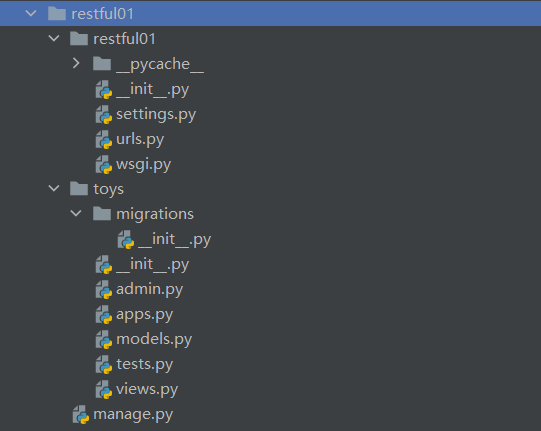Collapse the migrations folder
The width and height of the screenshot is (541, 431).
point(76,214)
